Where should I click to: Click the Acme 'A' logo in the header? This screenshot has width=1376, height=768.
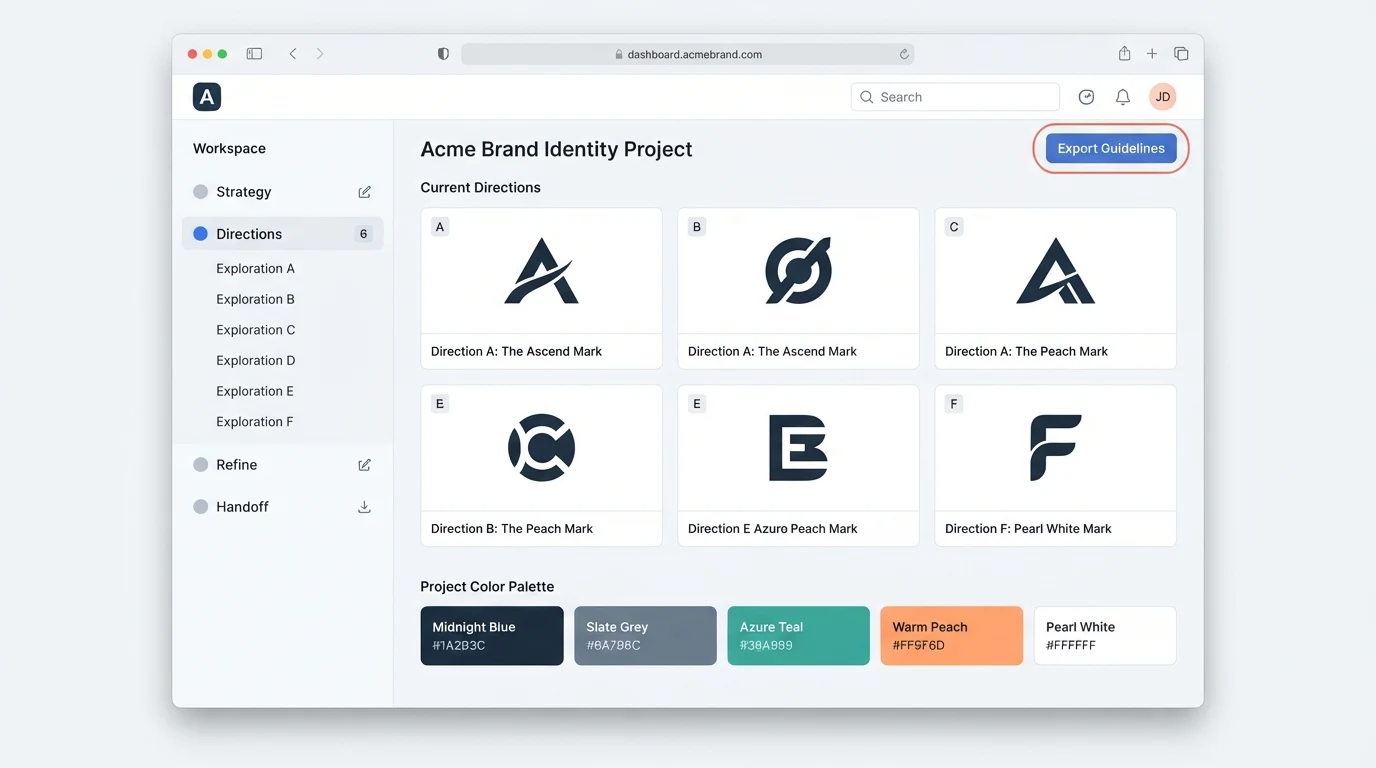(x=207, y=97)
